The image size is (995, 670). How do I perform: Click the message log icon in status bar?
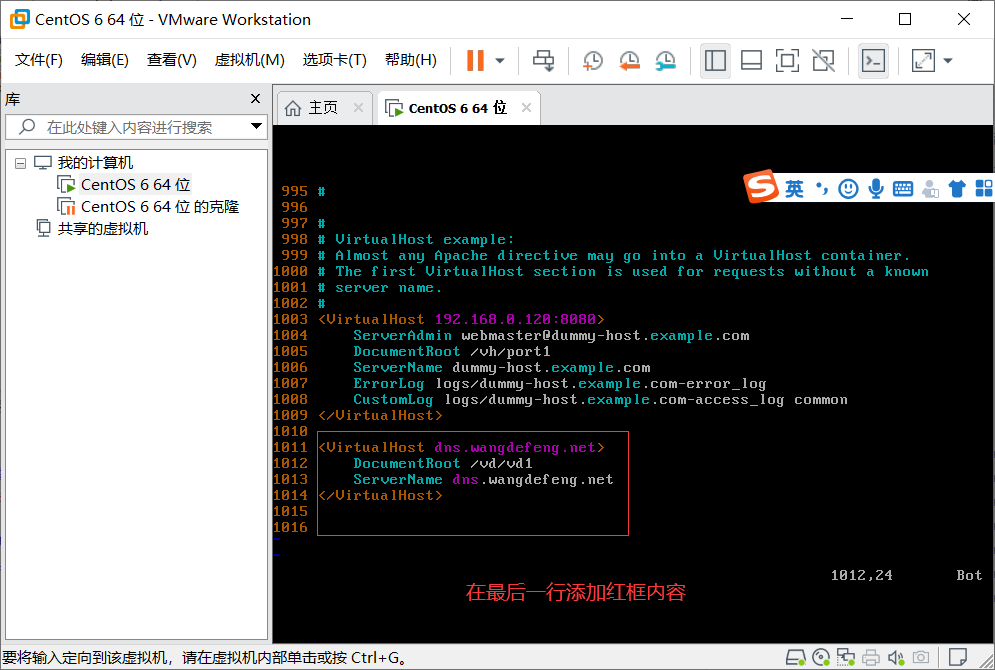957,657
